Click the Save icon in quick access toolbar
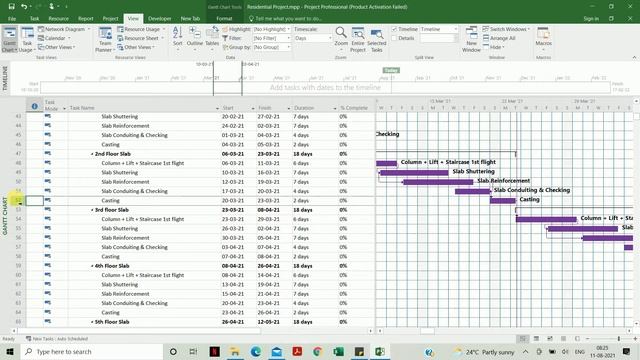Viewport: 640px width, 360px height. click(11, 7)
